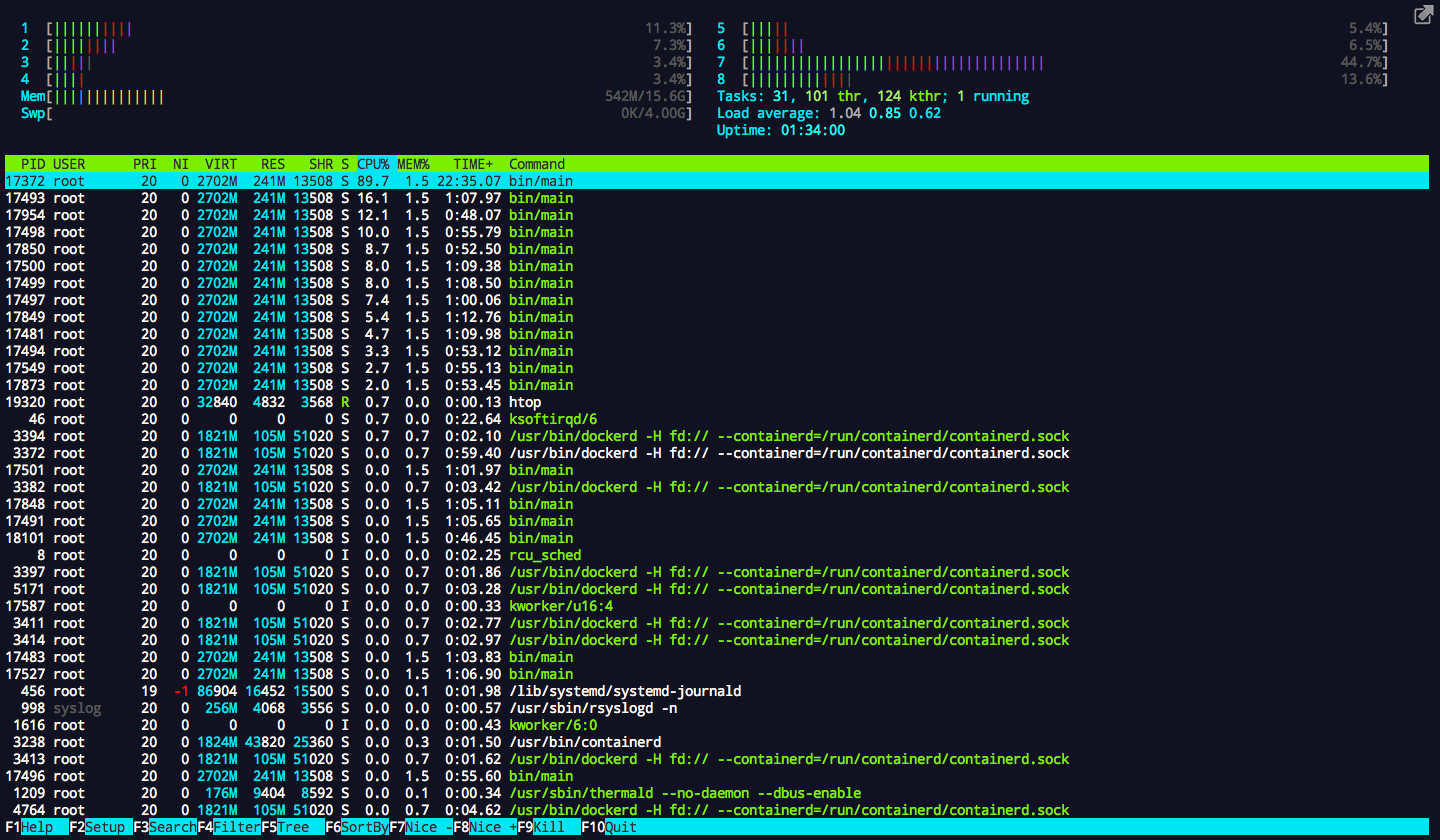Click the TIME+ column header
The width and height of the screenshot is (1440, 840).
(x=473, y=164)
